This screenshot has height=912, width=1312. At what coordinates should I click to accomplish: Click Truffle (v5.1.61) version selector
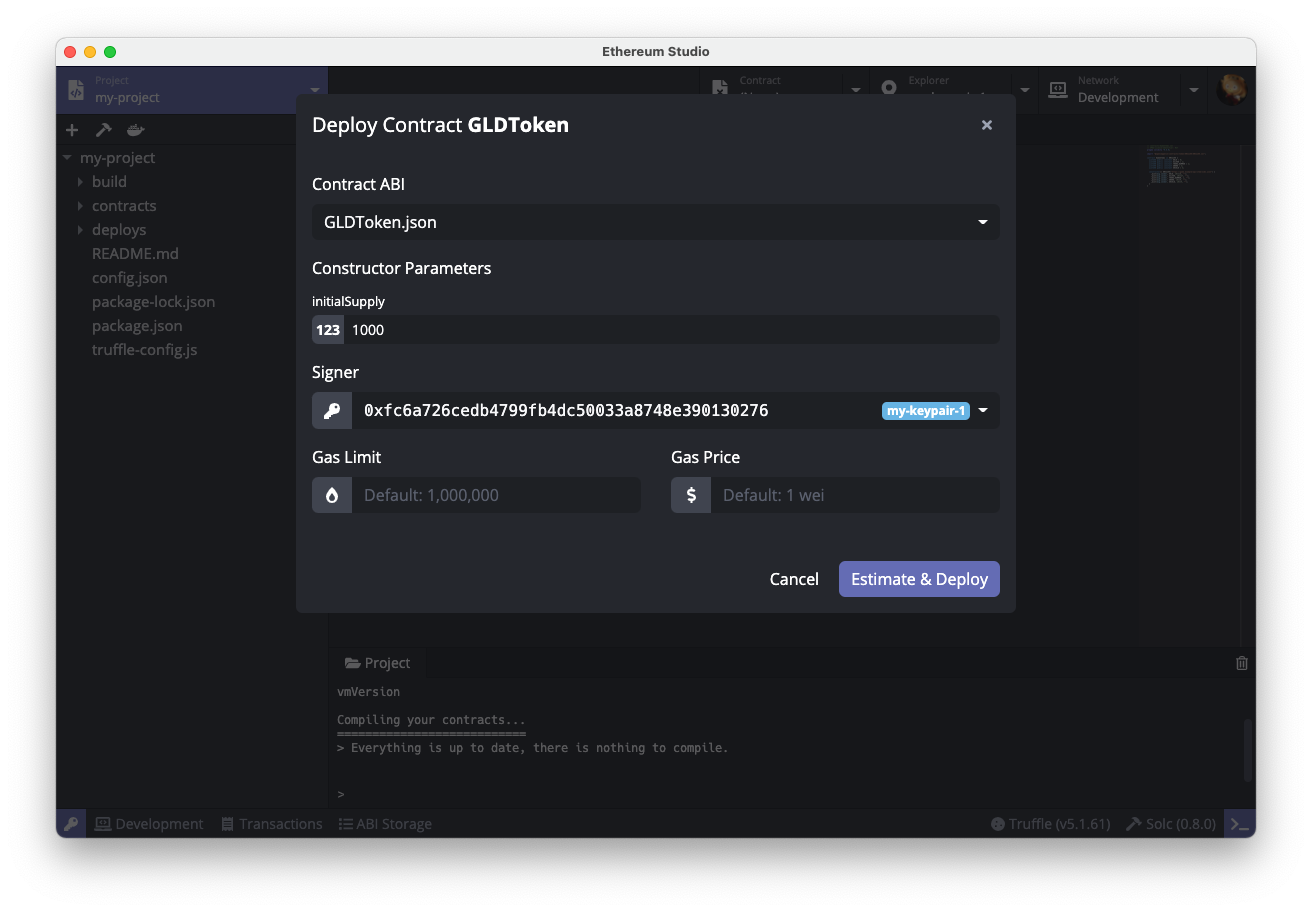(x=1050, y=824)
